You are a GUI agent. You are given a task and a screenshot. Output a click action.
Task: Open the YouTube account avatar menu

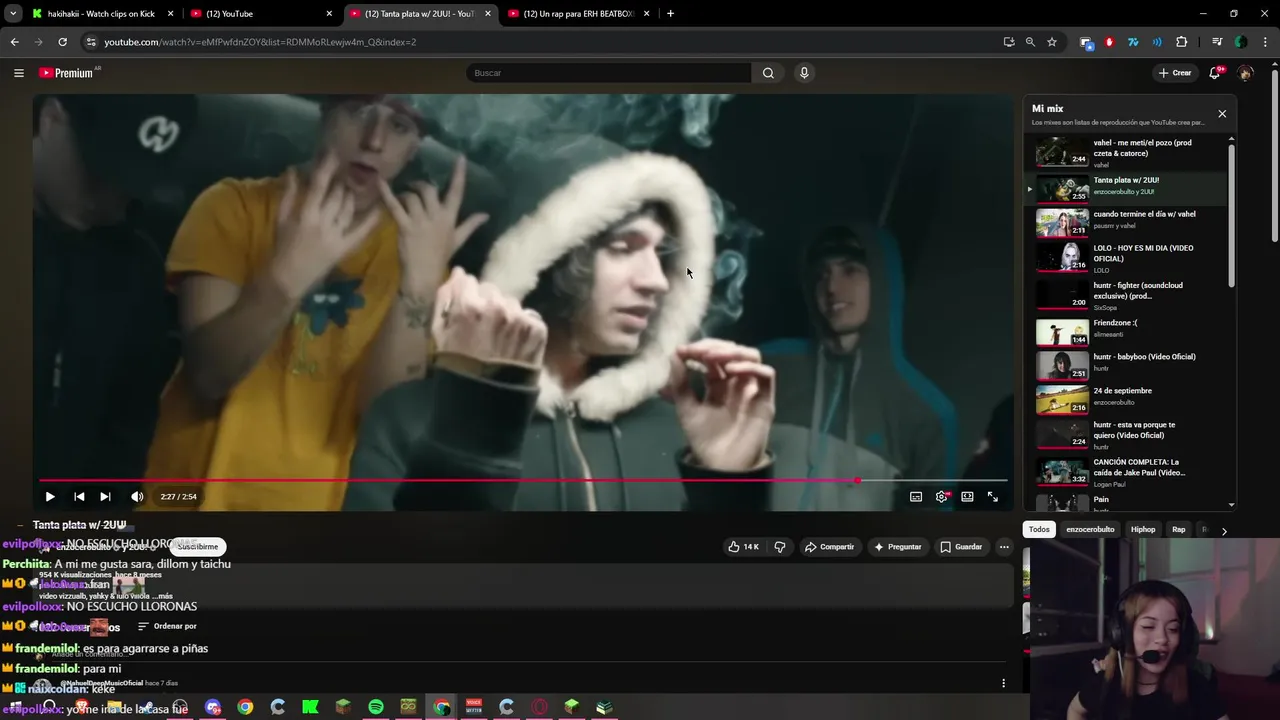[1245, 73]
